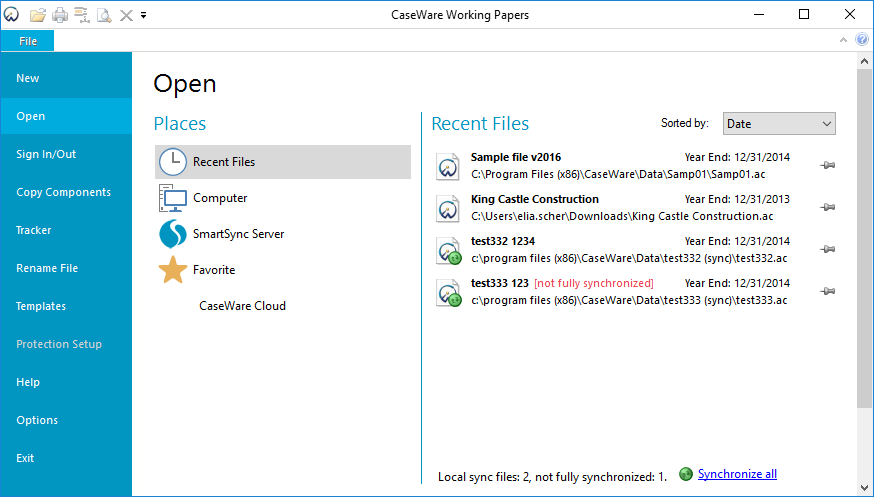
Task: Choose Sign In/Out from the sidebar
Action: point(66,154)
